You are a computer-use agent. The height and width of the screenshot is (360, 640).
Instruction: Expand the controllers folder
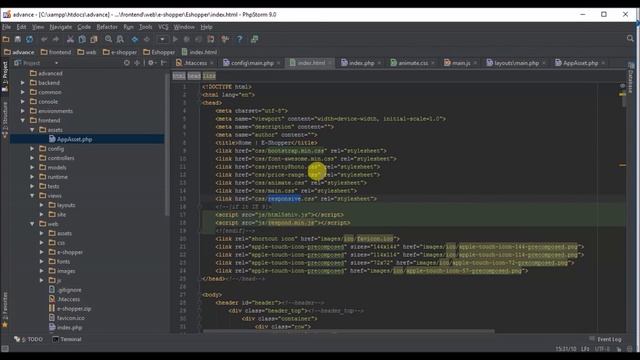[32, 158]
